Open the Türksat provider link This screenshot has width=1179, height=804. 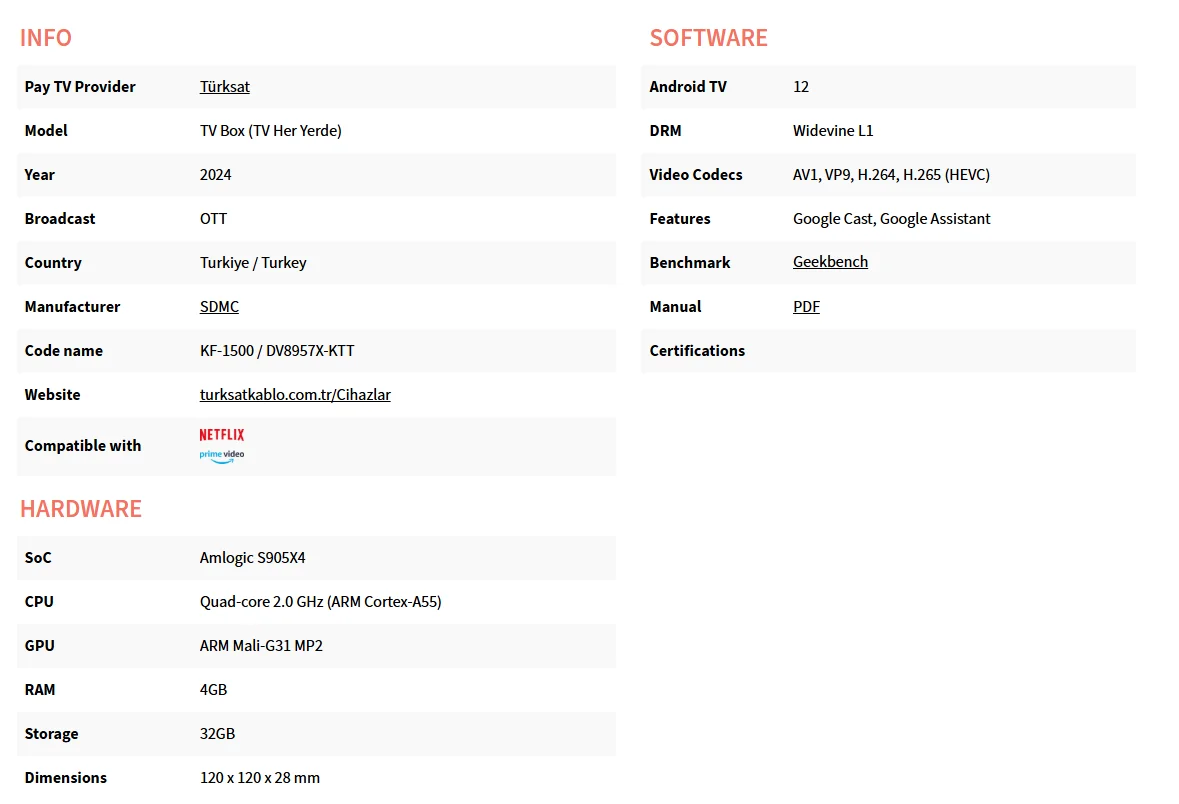(x=224, y=86)
